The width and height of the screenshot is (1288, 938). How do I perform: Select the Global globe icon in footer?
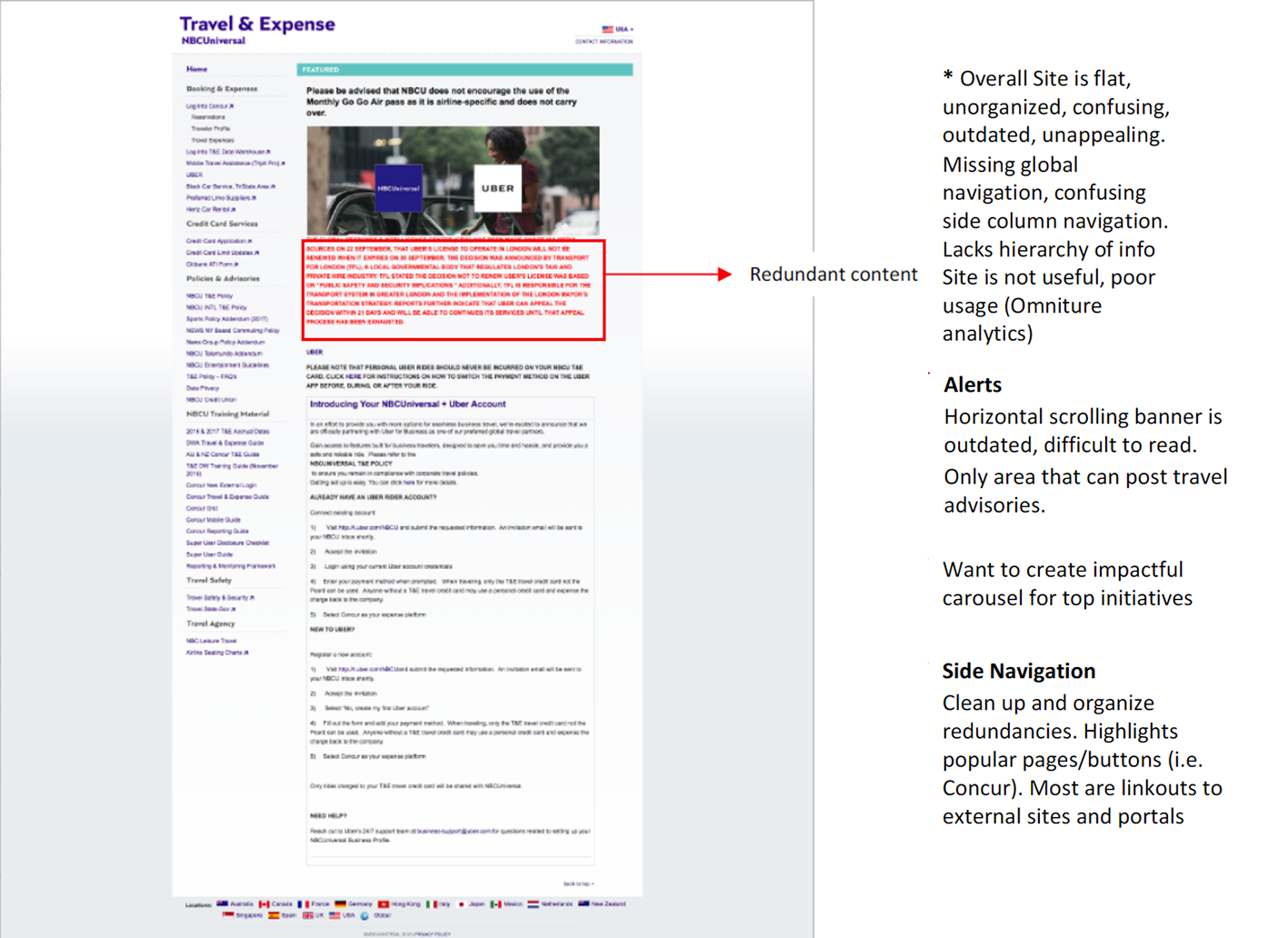coord(364,916)
